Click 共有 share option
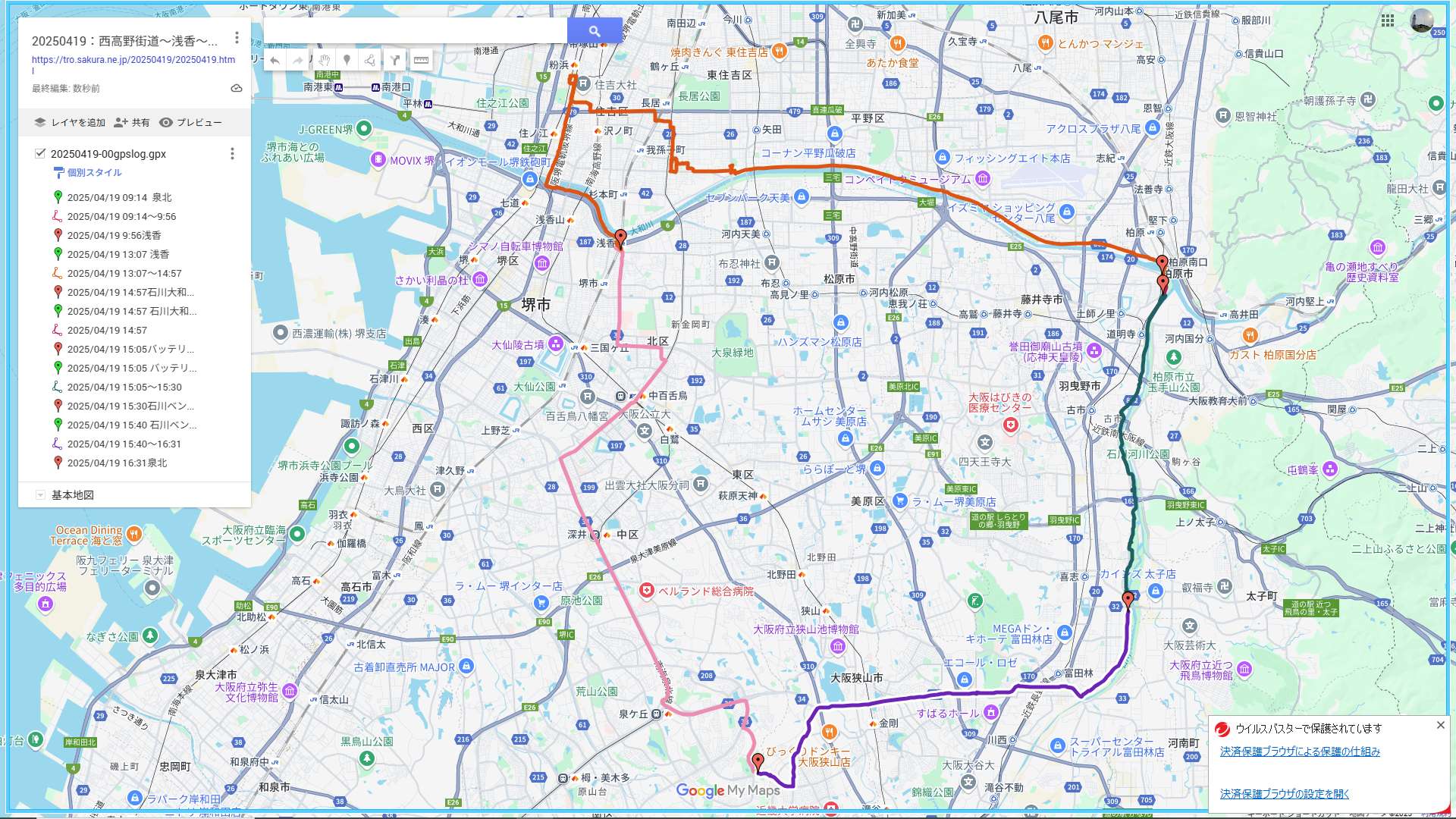This screenshot has height=819, width=1456. tap(131, 122)
